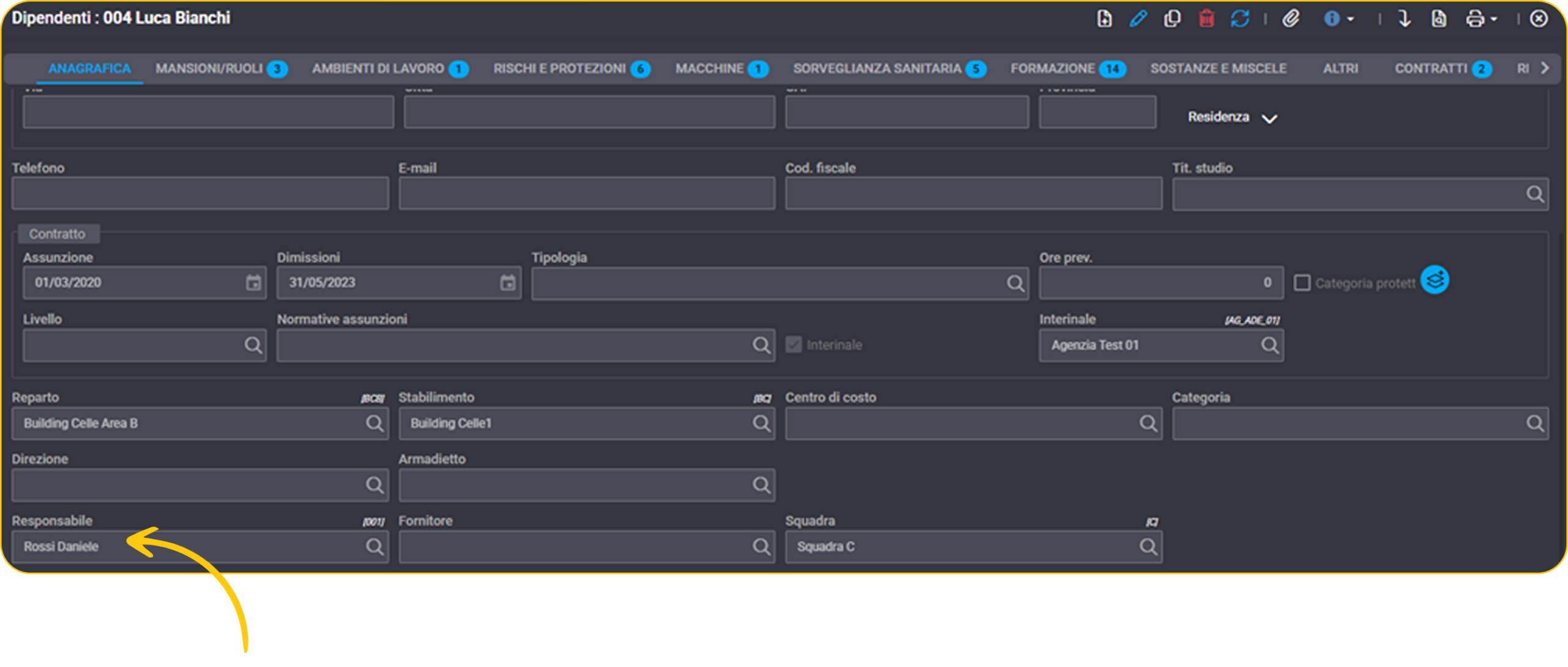The width and height of the screenshot is (1568, 667).
Task: Search Fornitore with magnifier icon
Action: tap(761, 546)
